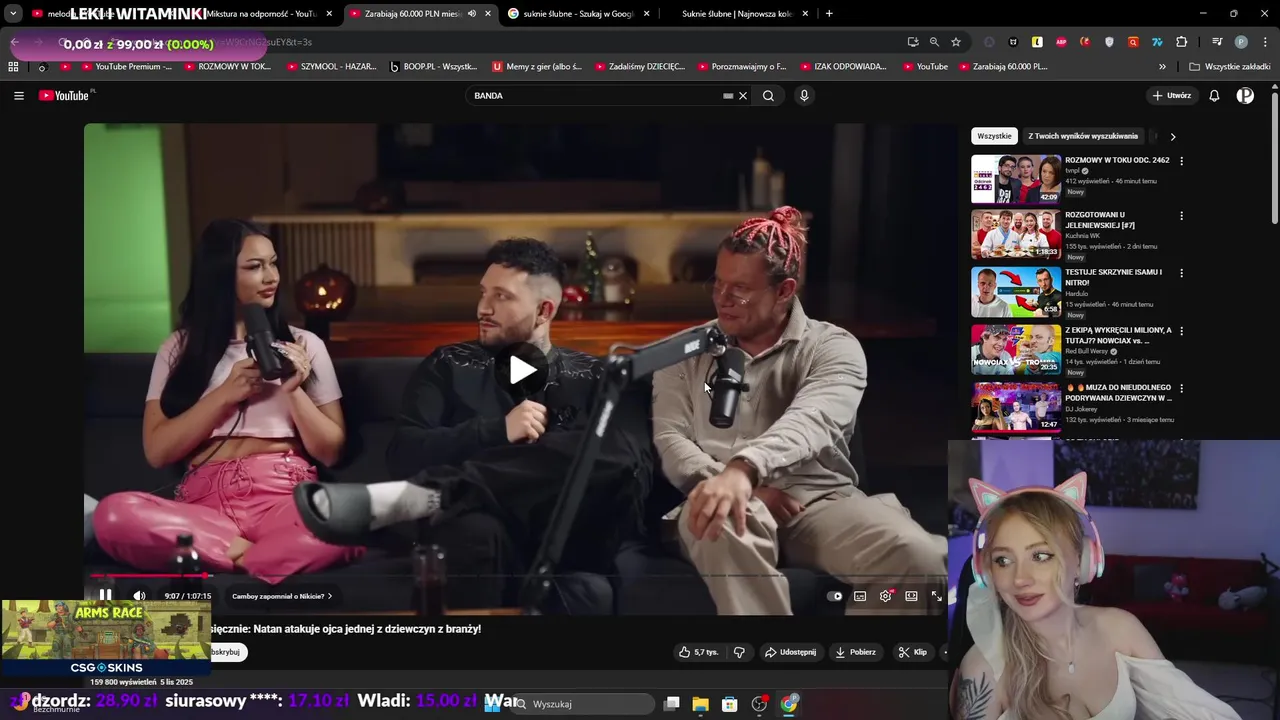Open Task View on the taskbar
Screen dimensions: 1280x720
672,704
